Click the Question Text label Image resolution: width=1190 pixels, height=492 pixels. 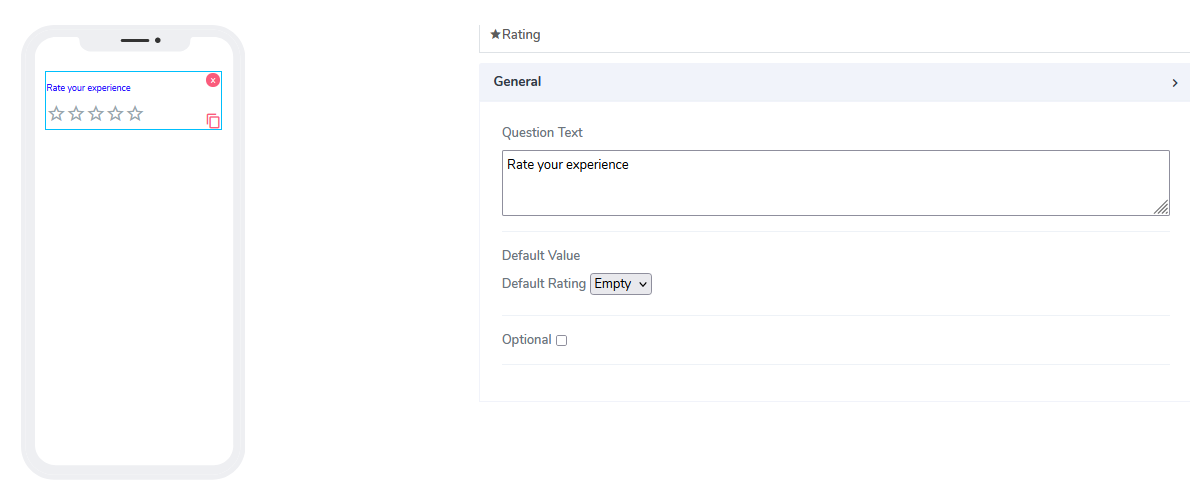pos(542,133)
